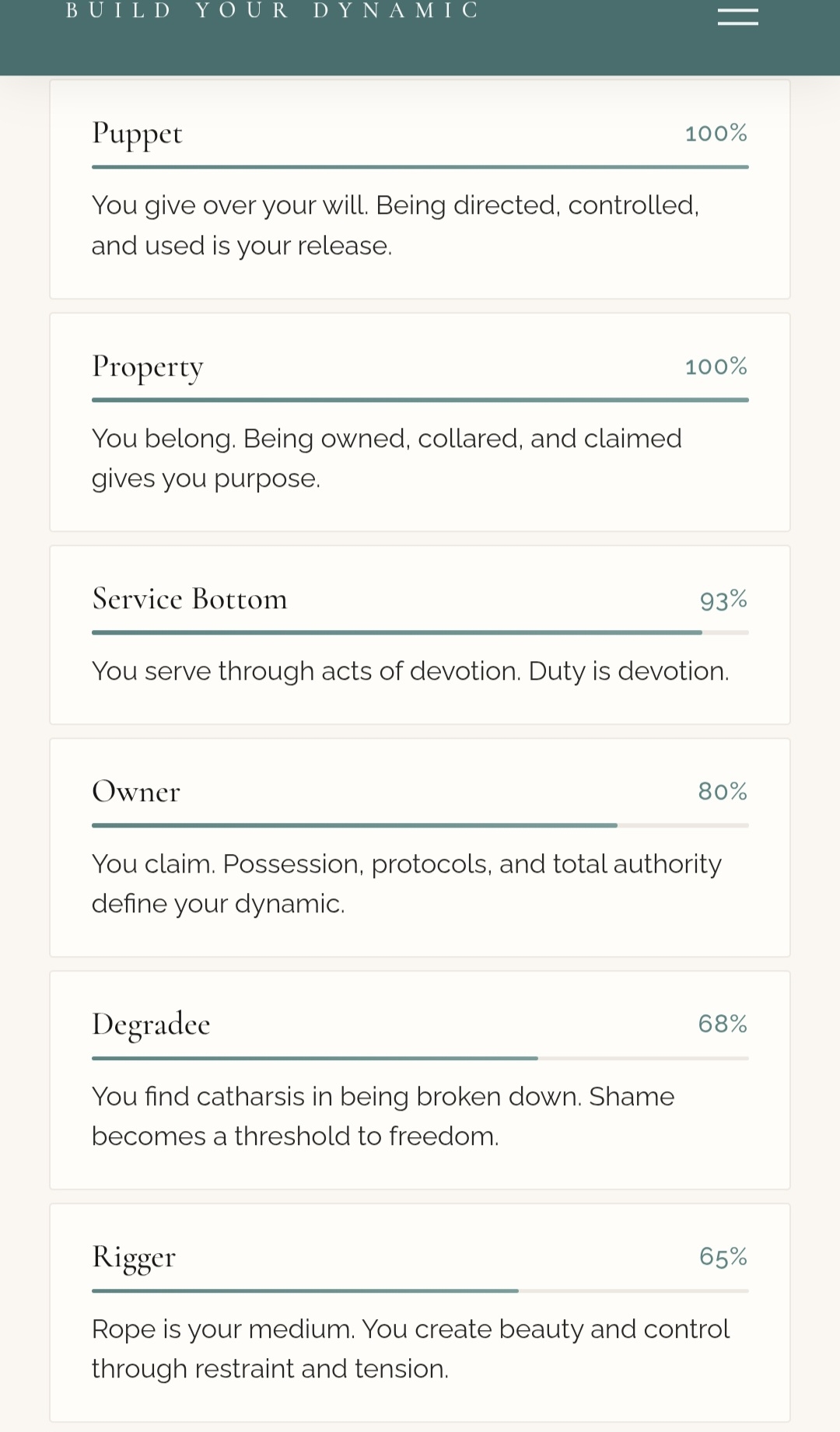Click the Rigger progress bar
Viewport: 840px width, 1432px height.
pyautogui.click(x=420, y=1290)
